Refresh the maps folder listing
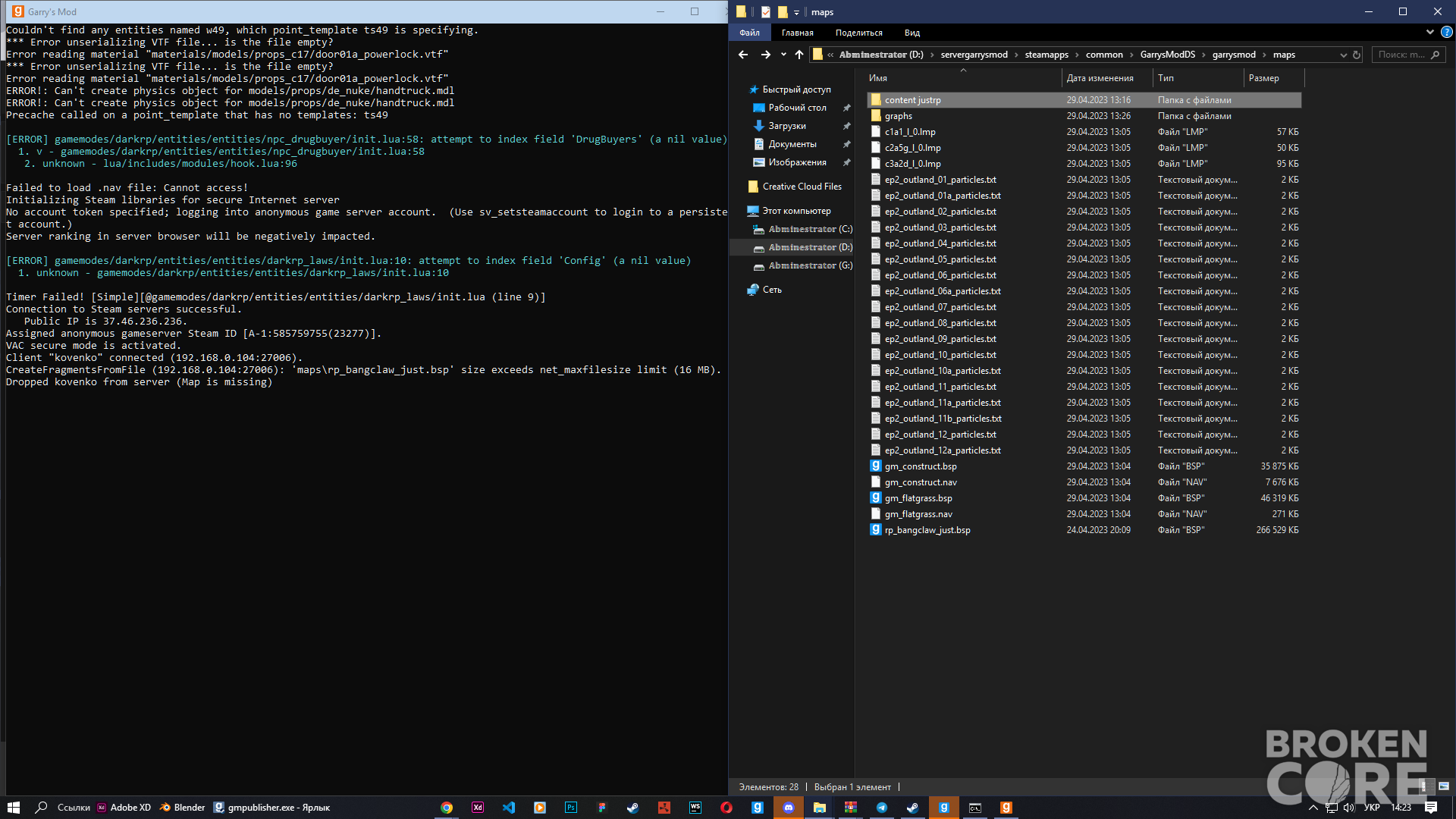The height and width of the screenshot is (819, 1456). pos(1357,55)
